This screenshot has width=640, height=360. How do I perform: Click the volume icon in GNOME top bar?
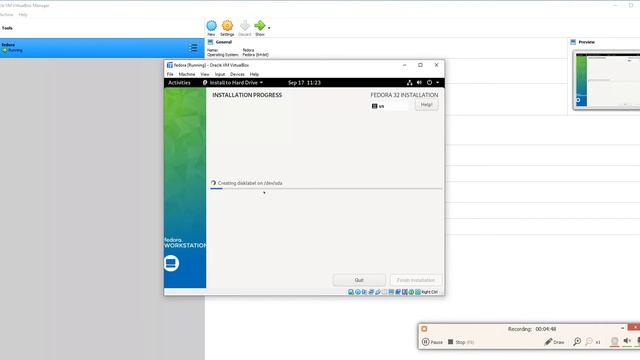[419, 82]
